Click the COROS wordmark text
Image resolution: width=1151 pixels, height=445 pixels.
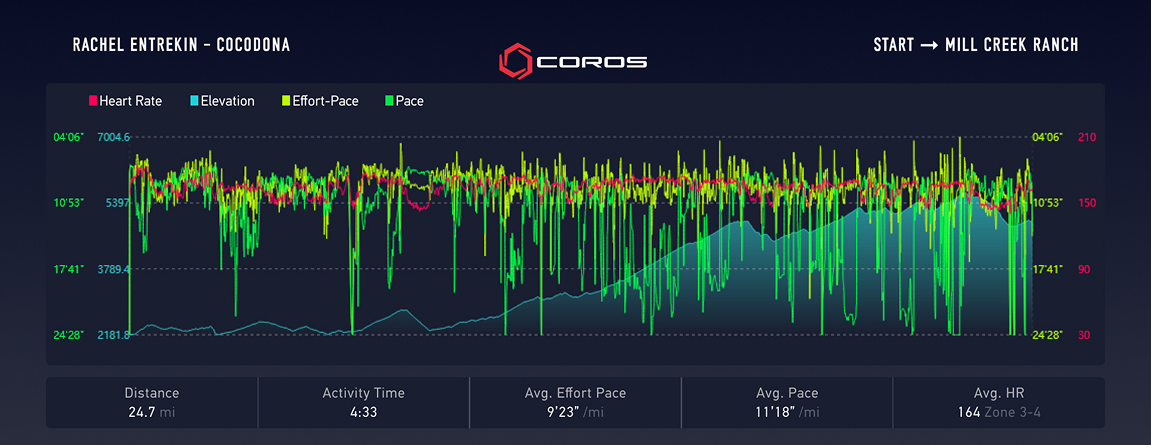coord(592,62)
